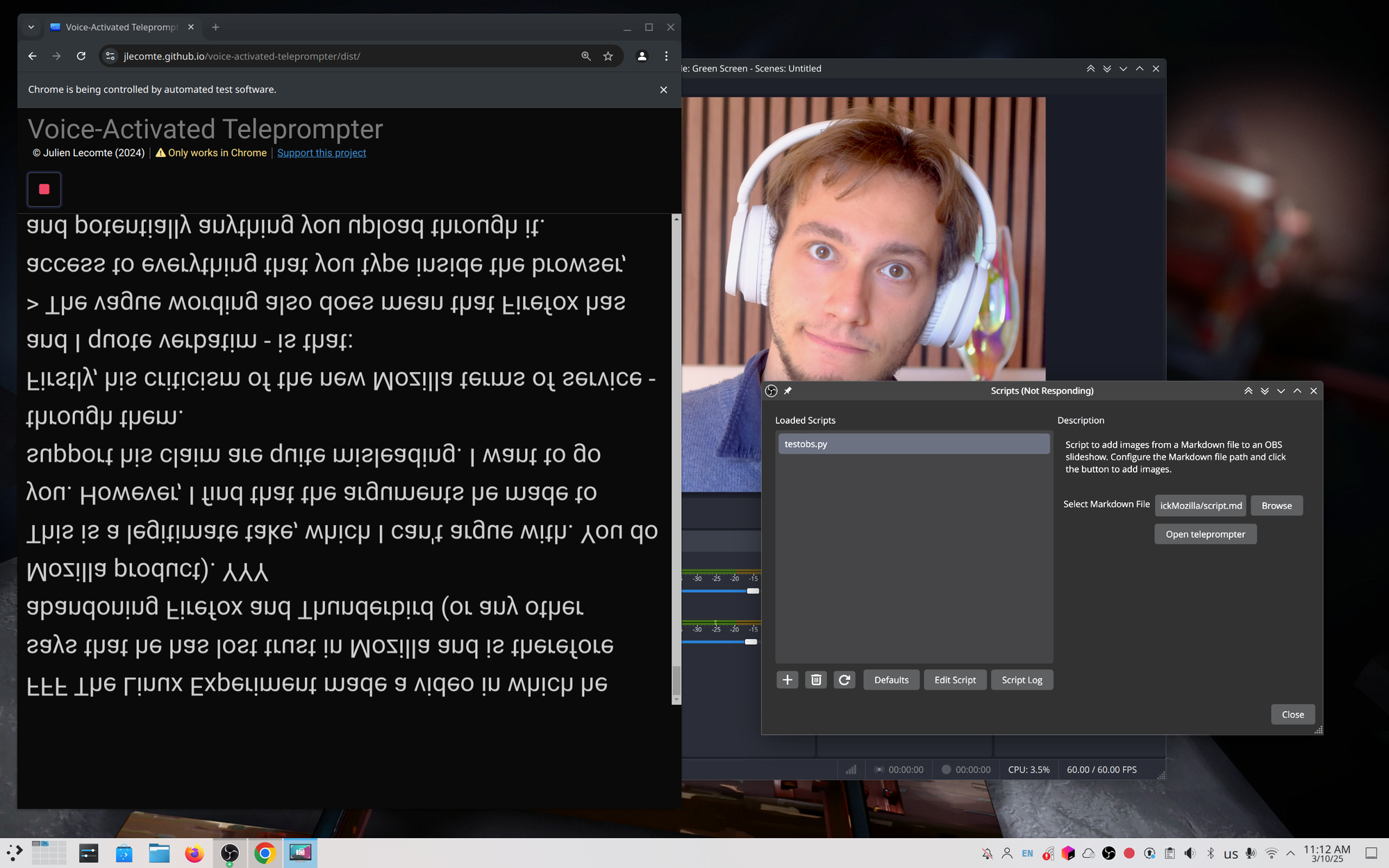Click the Chrome zoom magnifier icon
This screenshot has width=1389, height=868.
(586, 56)
